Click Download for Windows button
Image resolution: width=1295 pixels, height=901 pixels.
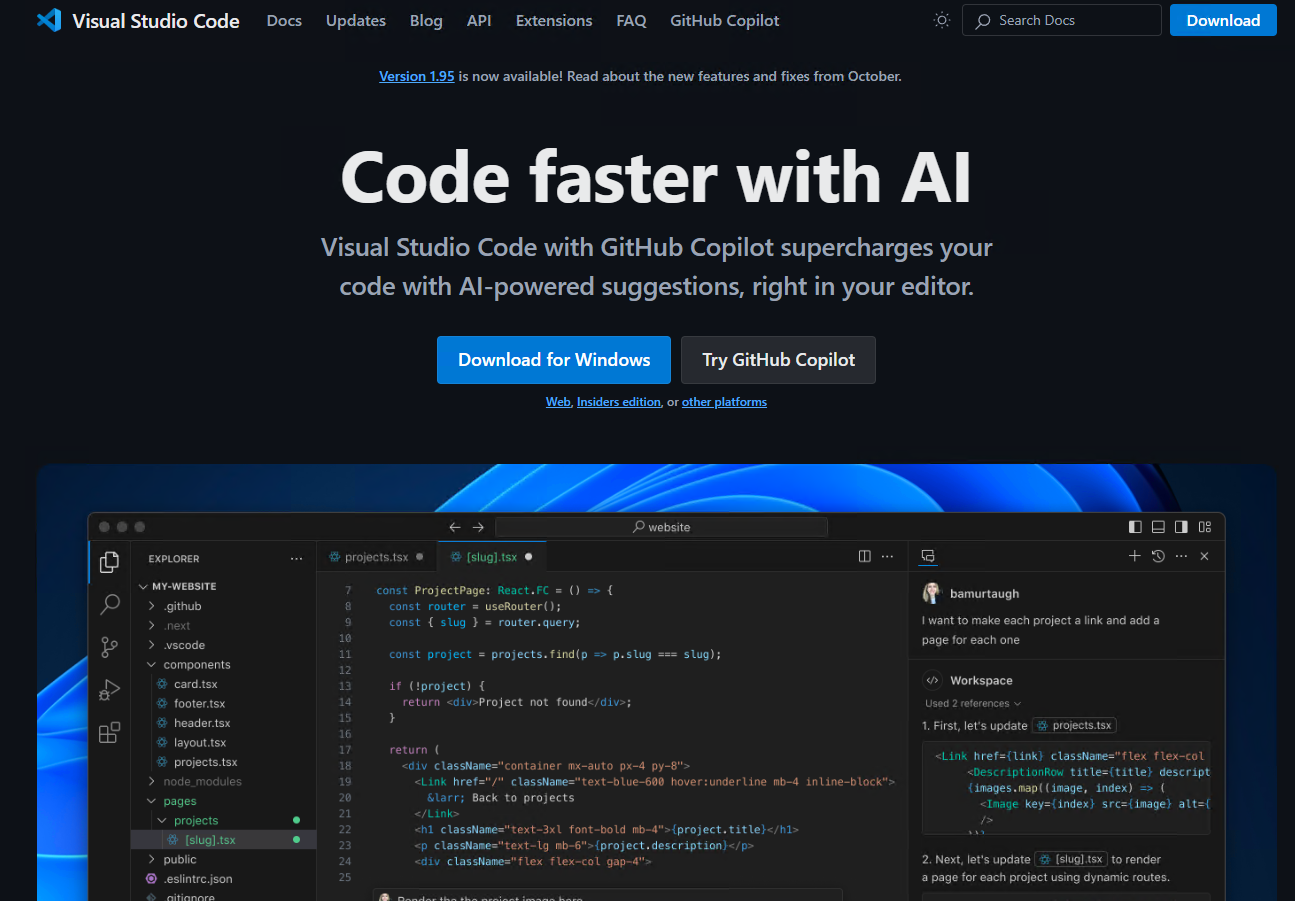coord(554,360)
